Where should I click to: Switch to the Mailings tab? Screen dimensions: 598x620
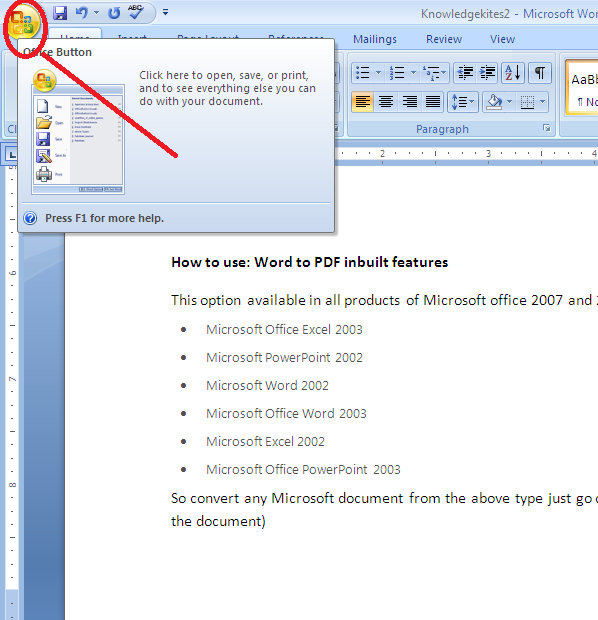(x=375, y=39)
